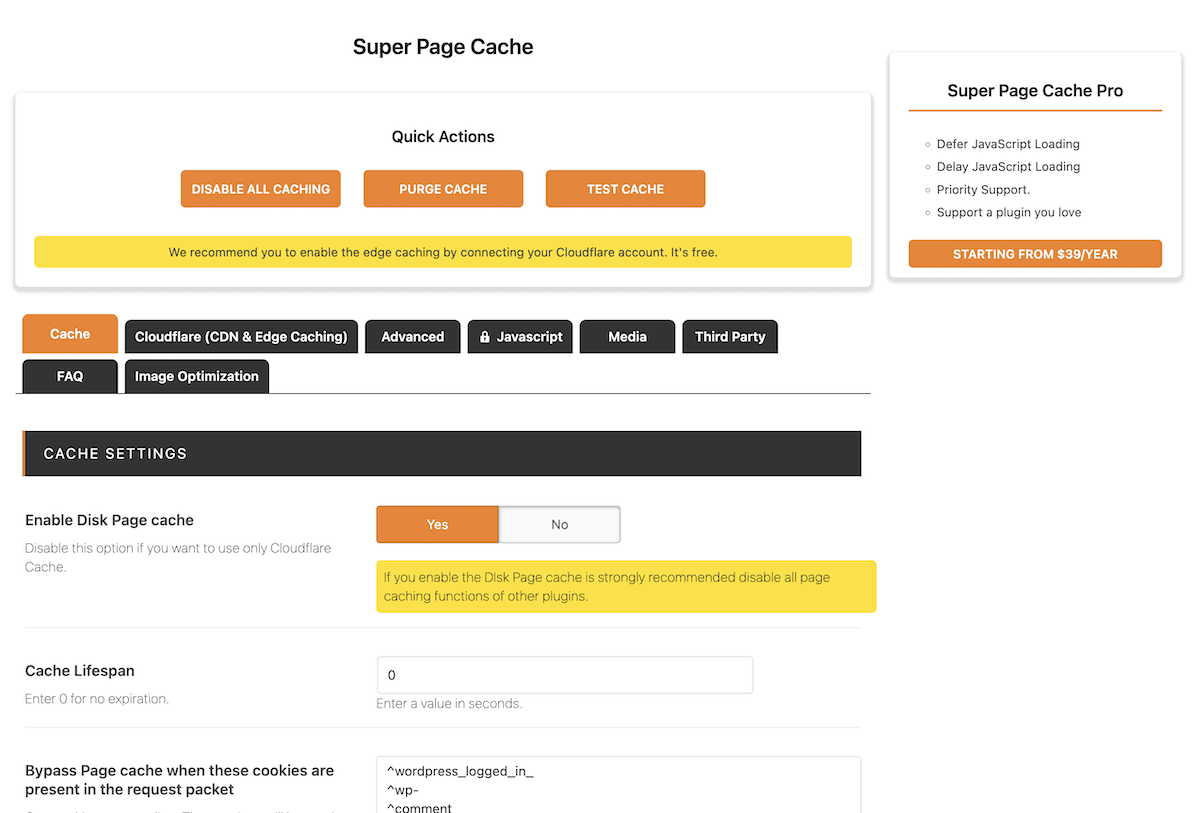Click the bypass cookies text area
Viewport: 1200px width, 813px height.
(619, 785)
